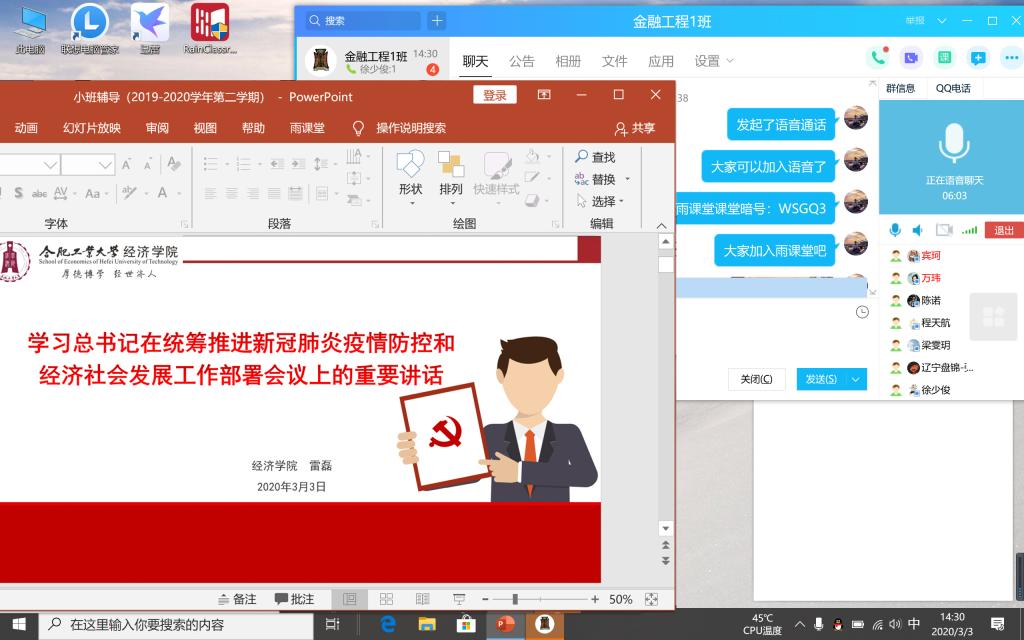Open the View tab in PowerPoint
The width and height of the screenshot is (1024, 640).
pyautogui.click(x=205, y=128)
